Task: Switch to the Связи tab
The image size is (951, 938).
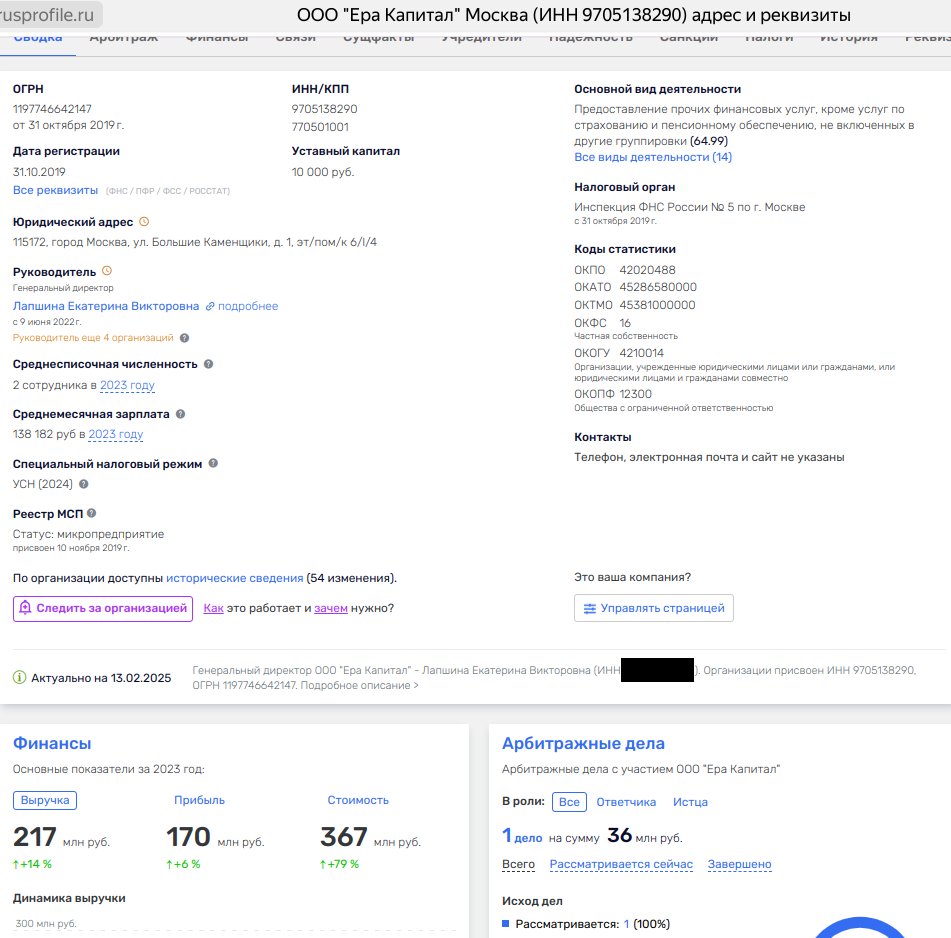Action: pyautogui.click(x=295, y=39)
